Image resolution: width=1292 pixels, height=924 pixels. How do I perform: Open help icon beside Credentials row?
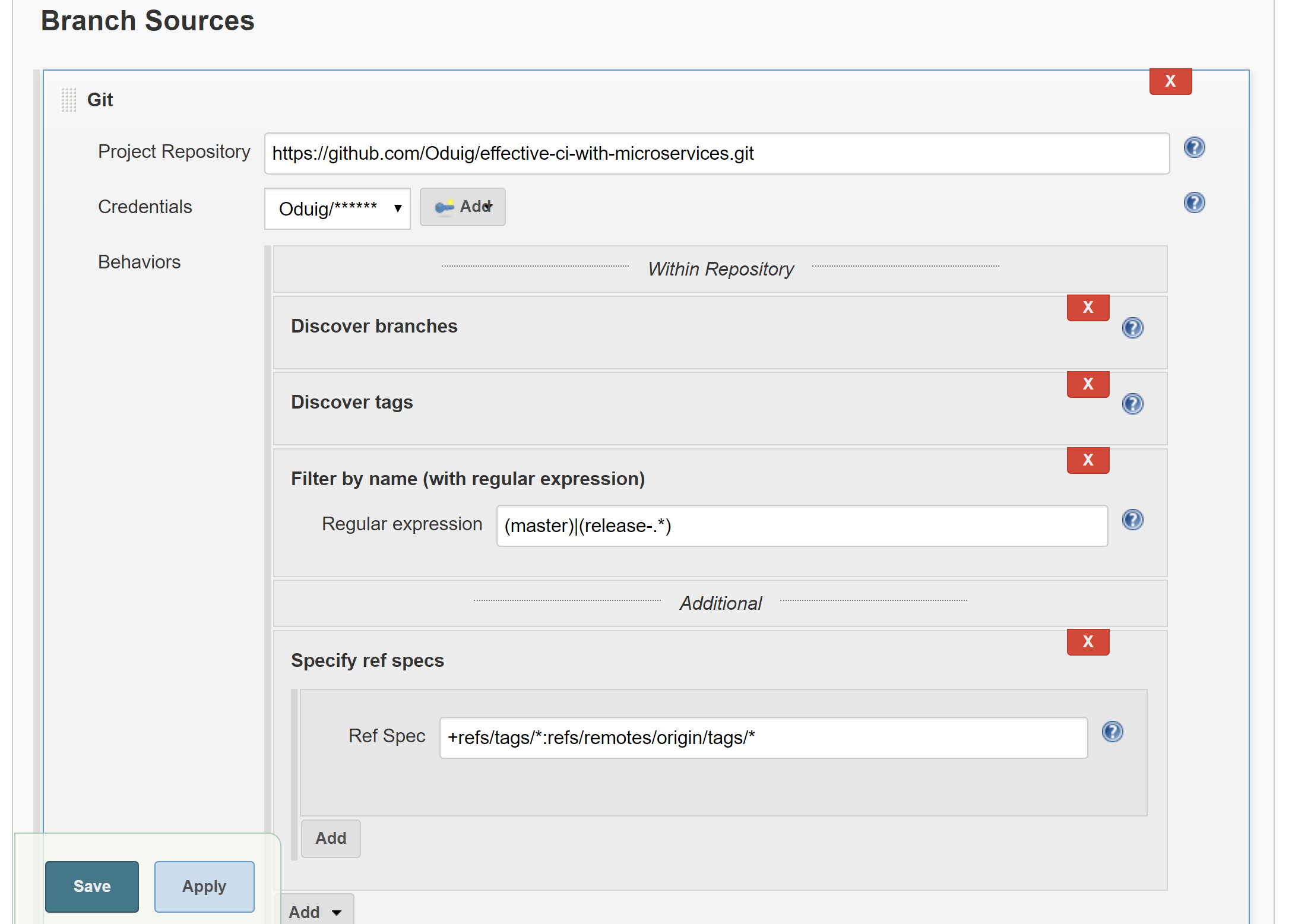coord(1194,203)
